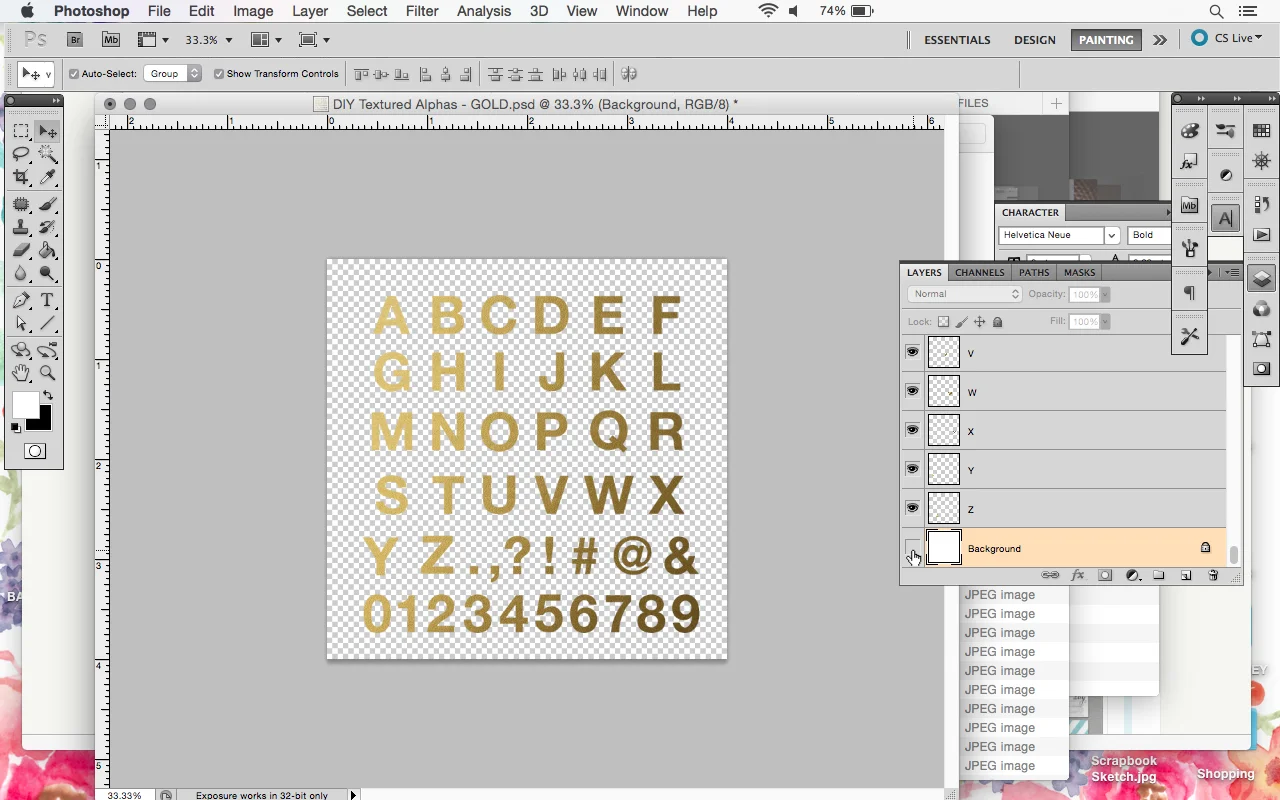Open the Filter menu
1280x800 pixels.
tap(422, 11)
